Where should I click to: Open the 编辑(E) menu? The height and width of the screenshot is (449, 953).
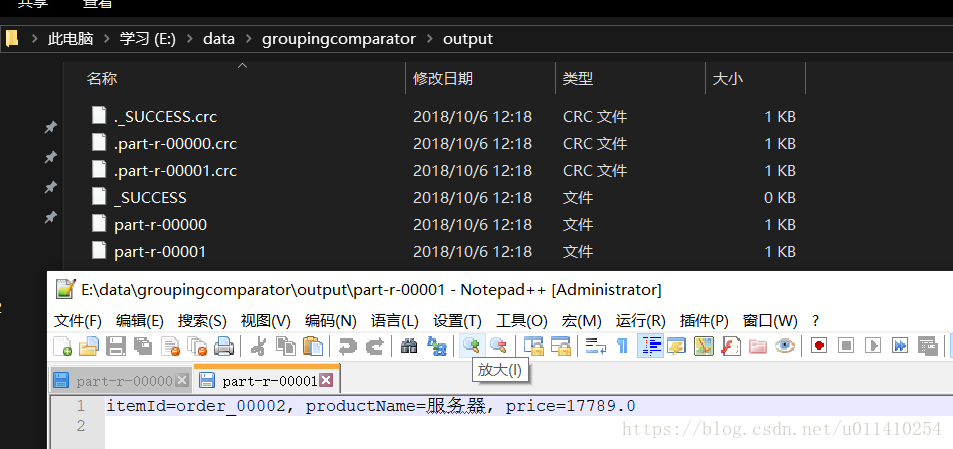click(x=140, y=321)
